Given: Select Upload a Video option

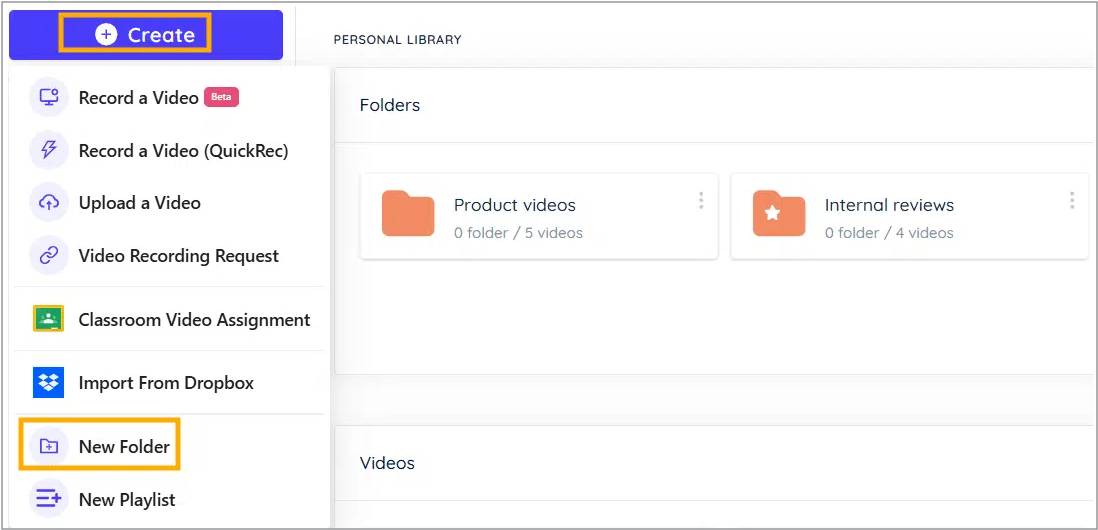Looking at the screenshot, I should click(x=139, y=203).
